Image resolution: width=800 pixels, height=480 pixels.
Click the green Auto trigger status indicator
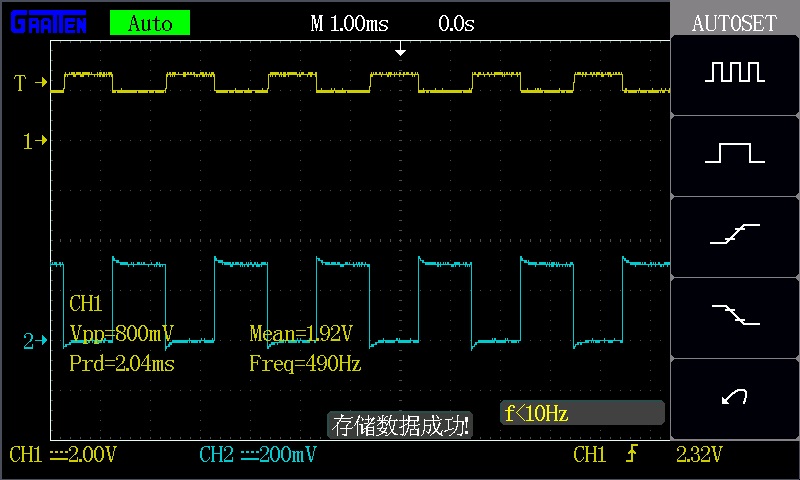(x=150, y=23)
